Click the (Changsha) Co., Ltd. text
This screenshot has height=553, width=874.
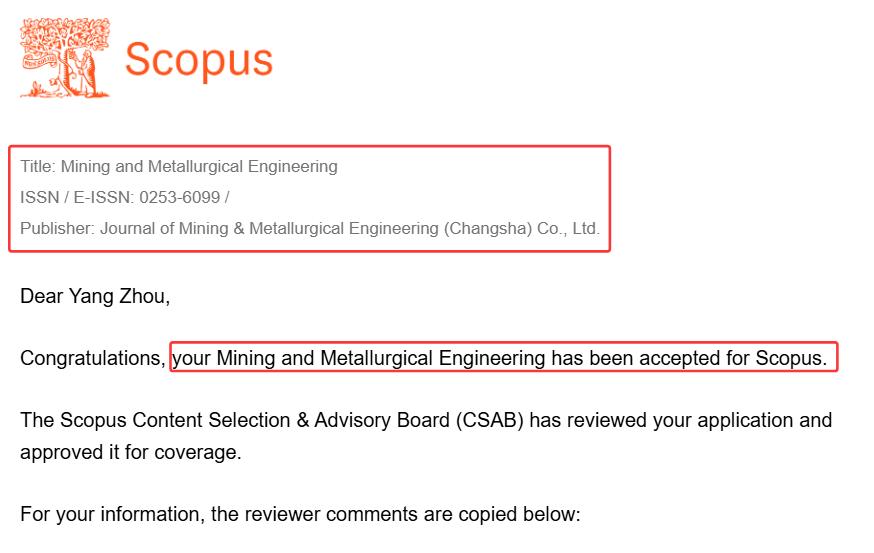[522, 228]
